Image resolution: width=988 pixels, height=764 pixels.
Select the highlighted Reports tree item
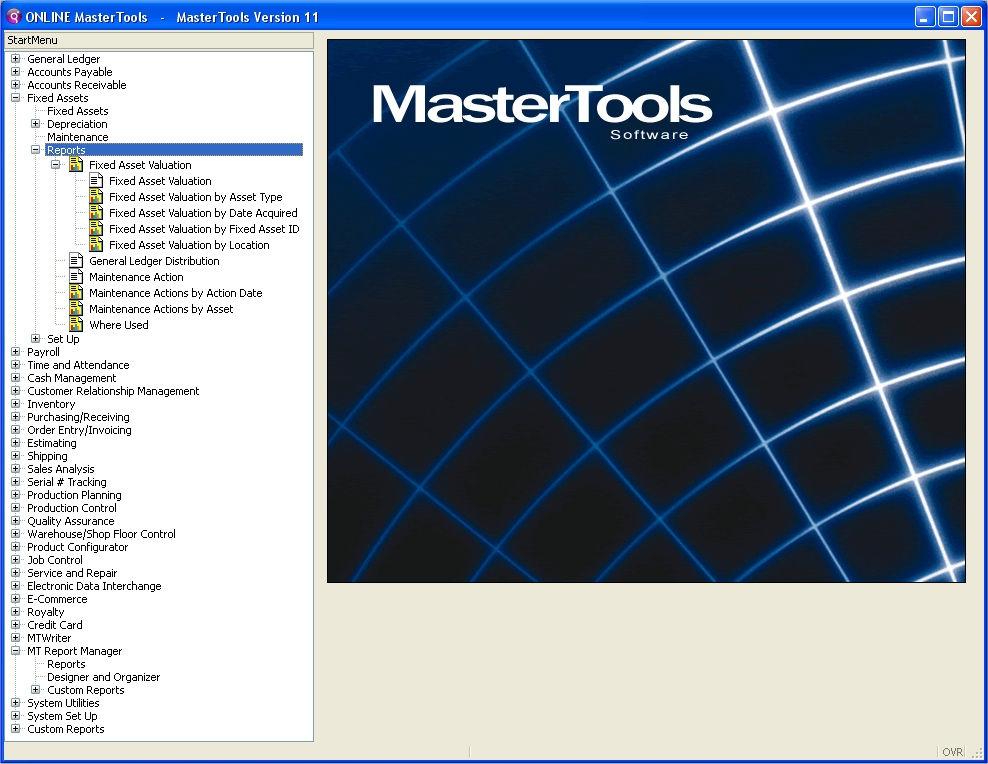click(x=174, y=150)
